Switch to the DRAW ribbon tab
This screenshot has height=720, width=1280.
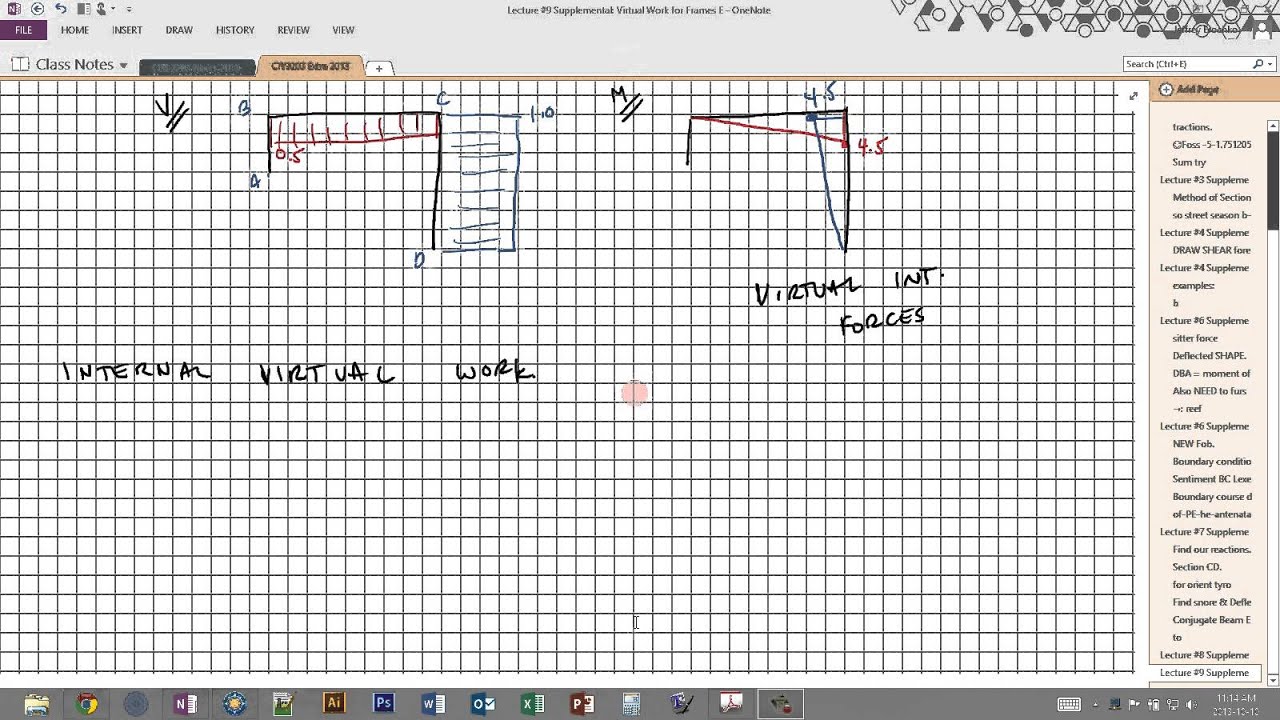(x=179, y=30)
